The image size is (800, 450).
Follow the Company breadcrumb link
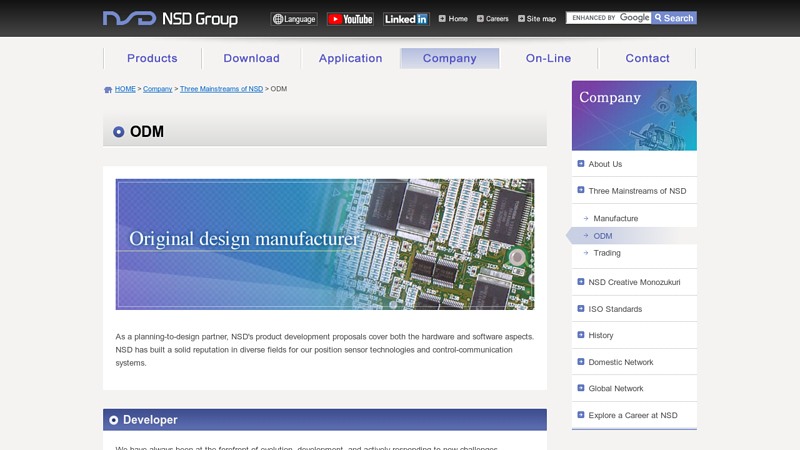pyautogui.click(x=158, y=89)
